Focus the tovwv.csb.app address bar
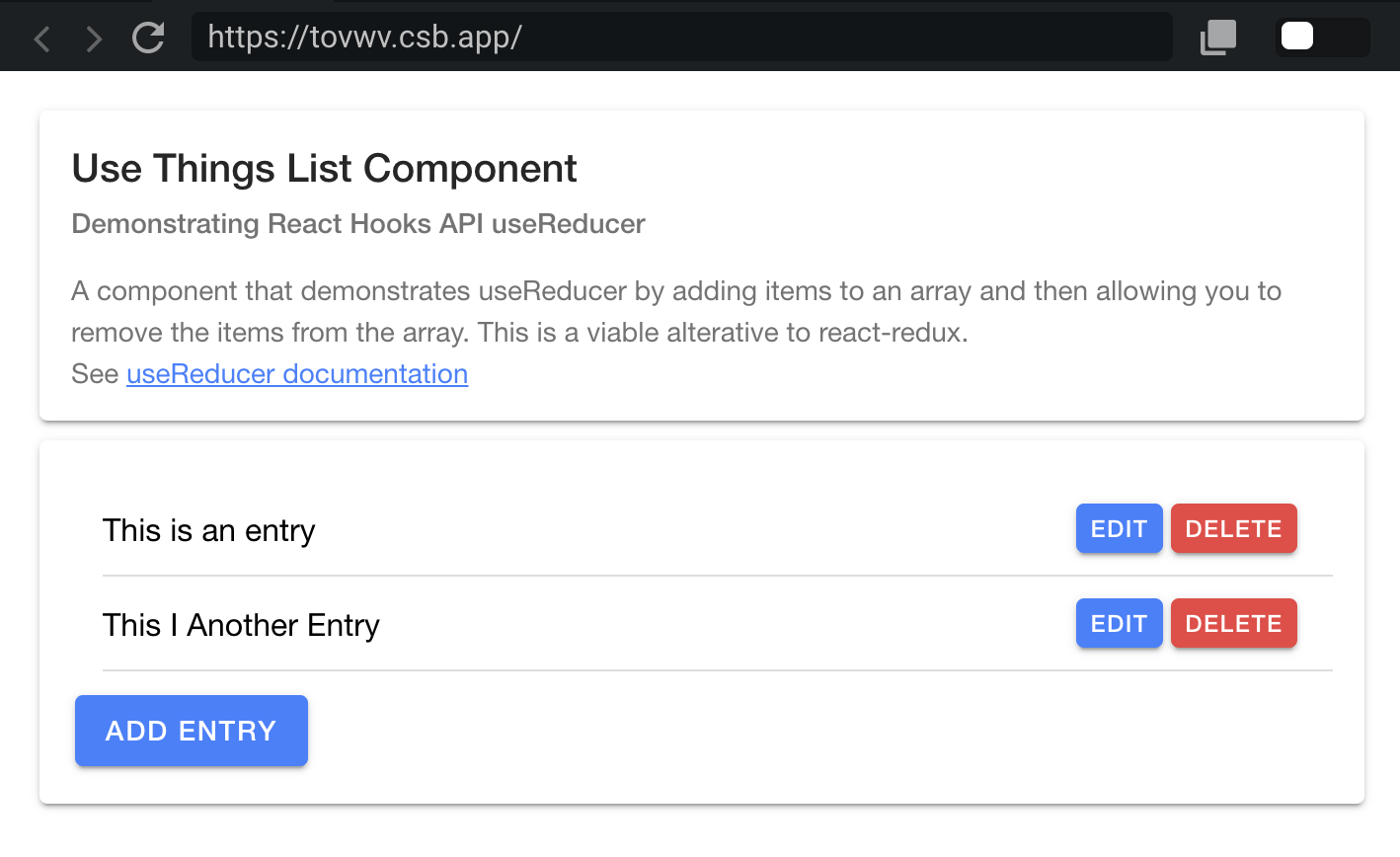This screenshot has width=1400, height=857. click(x=681, y=38)
